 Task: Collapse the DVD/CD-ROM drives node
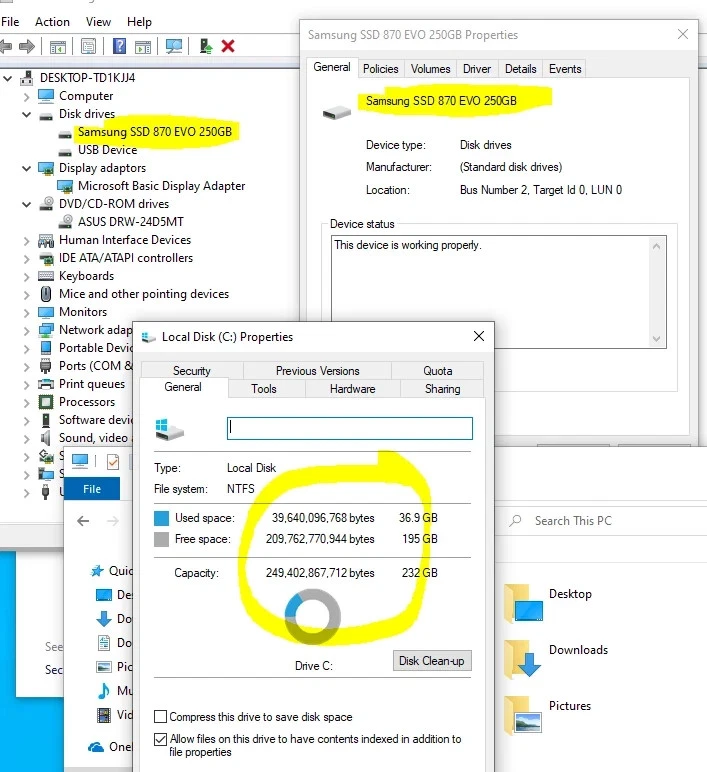click(27, 204)
